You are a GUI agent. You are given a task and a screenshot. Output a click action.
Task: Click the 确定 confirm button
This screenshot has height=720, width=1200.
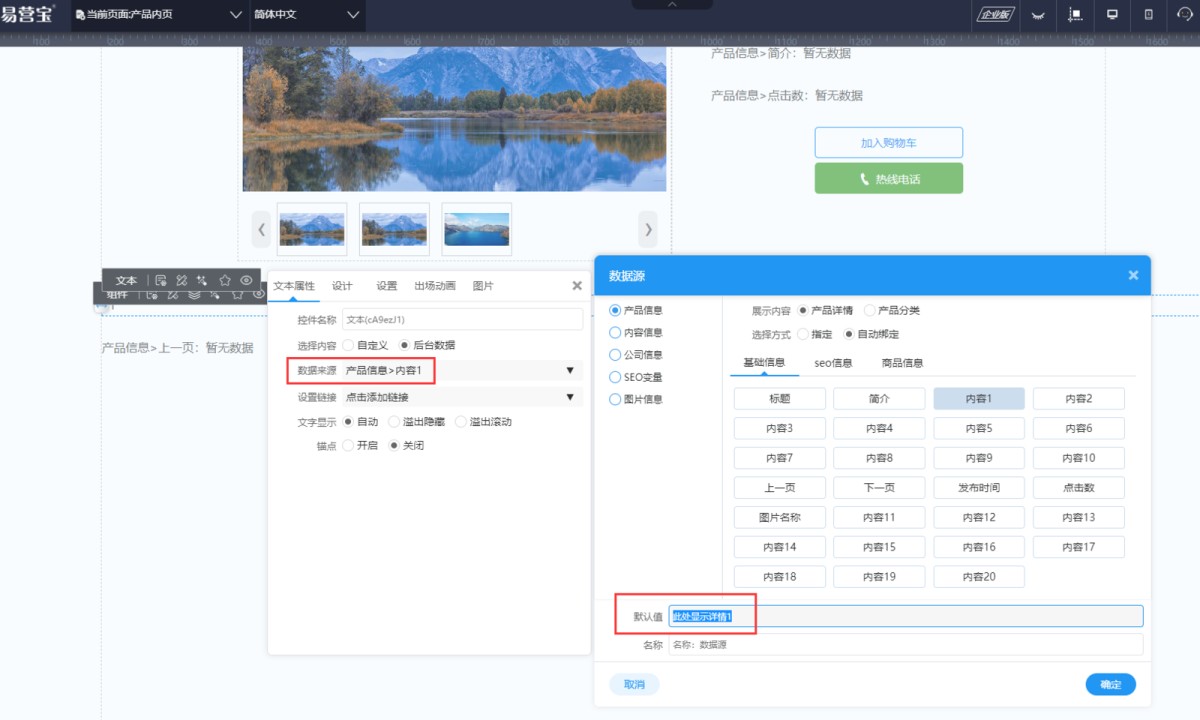pyautogui.click(x=1110, y=685)
